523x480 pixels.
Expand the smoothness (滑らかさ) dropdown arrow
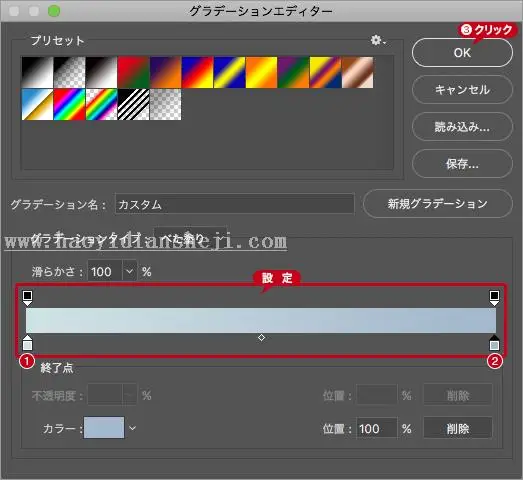(129, 272)
